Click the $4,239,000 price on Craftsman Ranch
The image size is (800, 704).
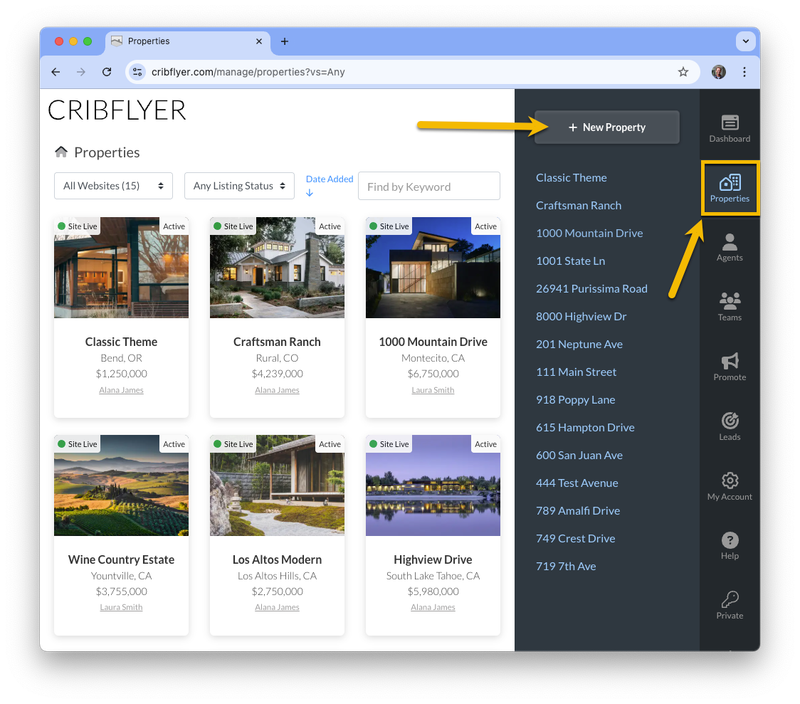[x=277, y=374]
